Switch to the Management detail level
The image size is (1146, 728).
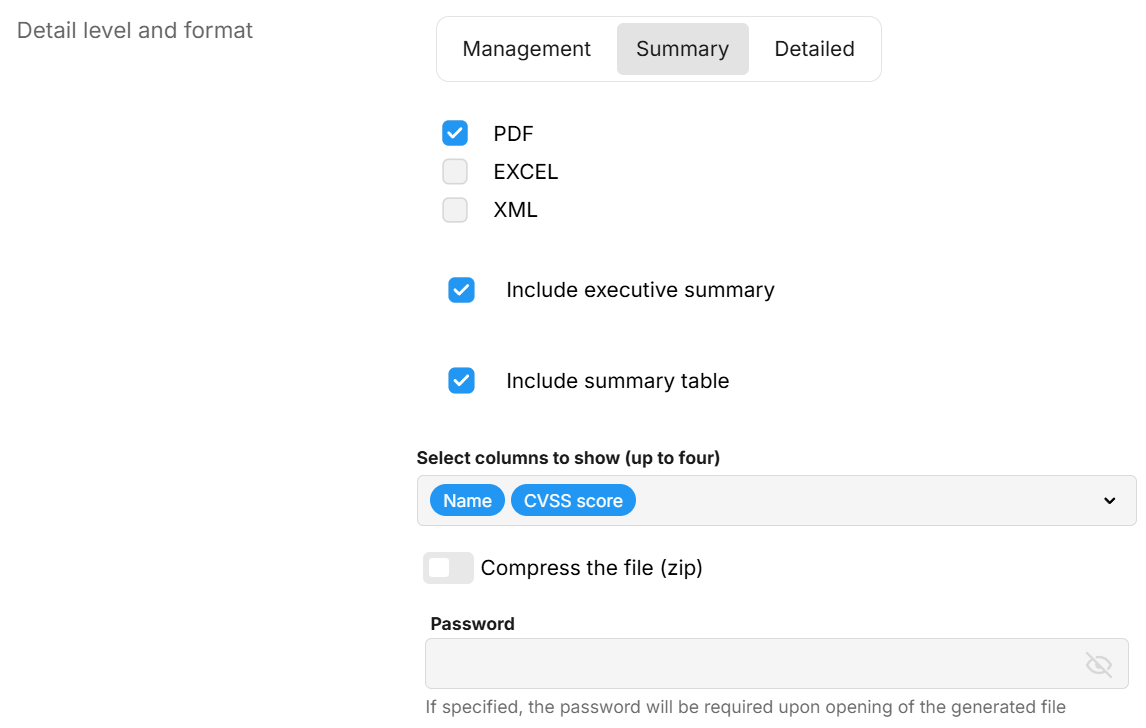527,49
